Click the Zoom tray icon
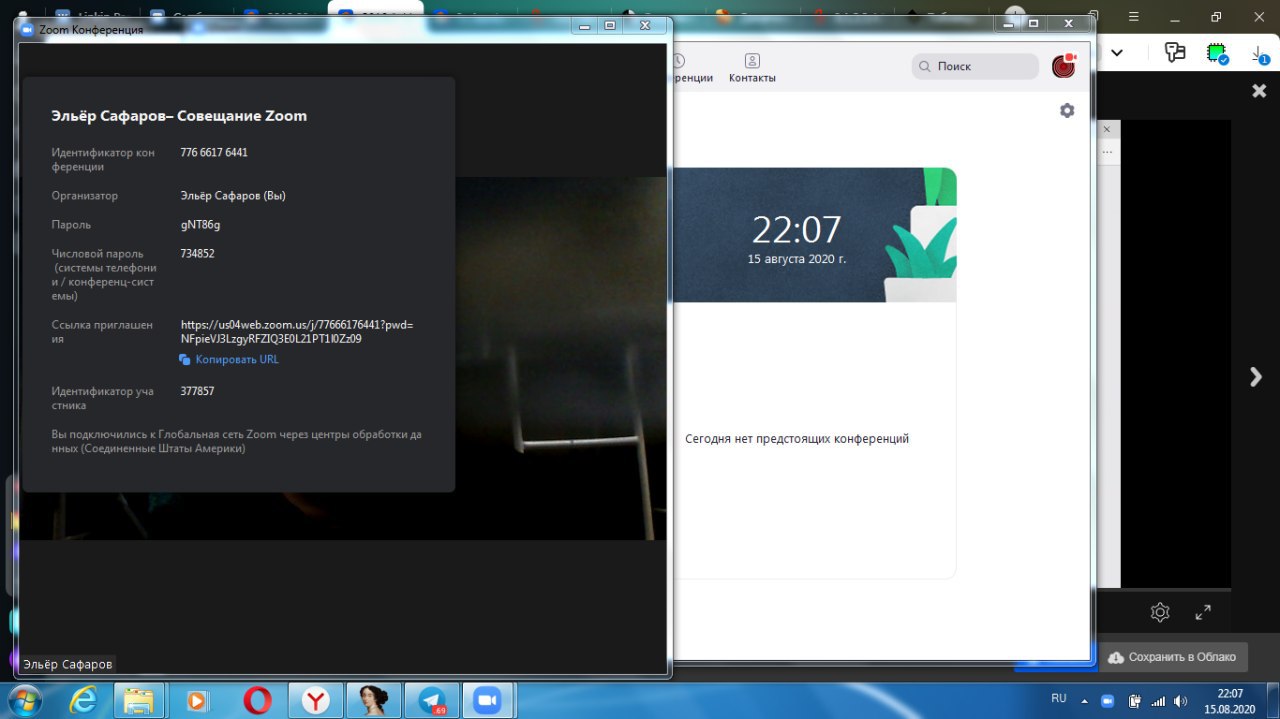 [1108, 701]
